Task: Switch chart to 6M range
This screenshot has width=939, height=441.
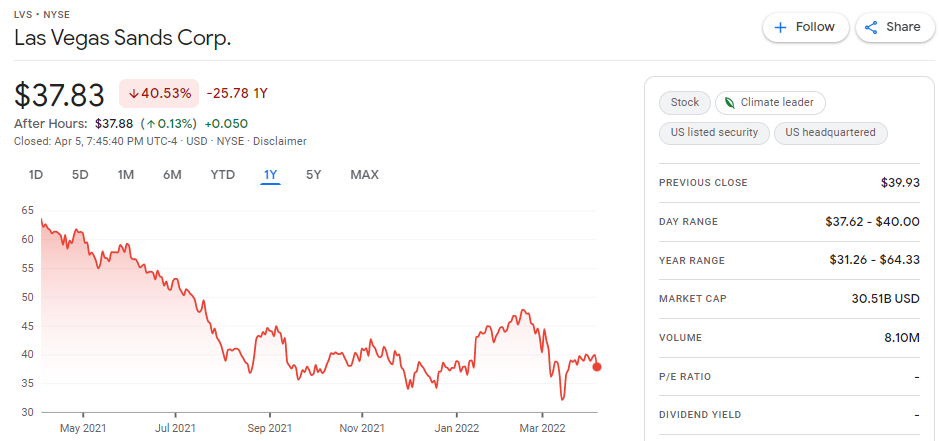Action: coord(172,175)
